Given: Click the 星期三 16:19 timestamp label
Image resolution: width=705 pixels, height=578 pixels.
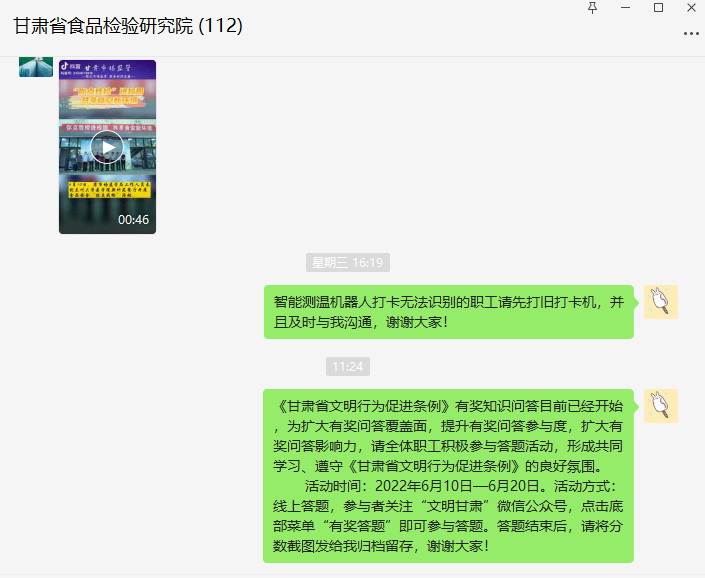Looking at the screenshot, I should coord(348,262).
